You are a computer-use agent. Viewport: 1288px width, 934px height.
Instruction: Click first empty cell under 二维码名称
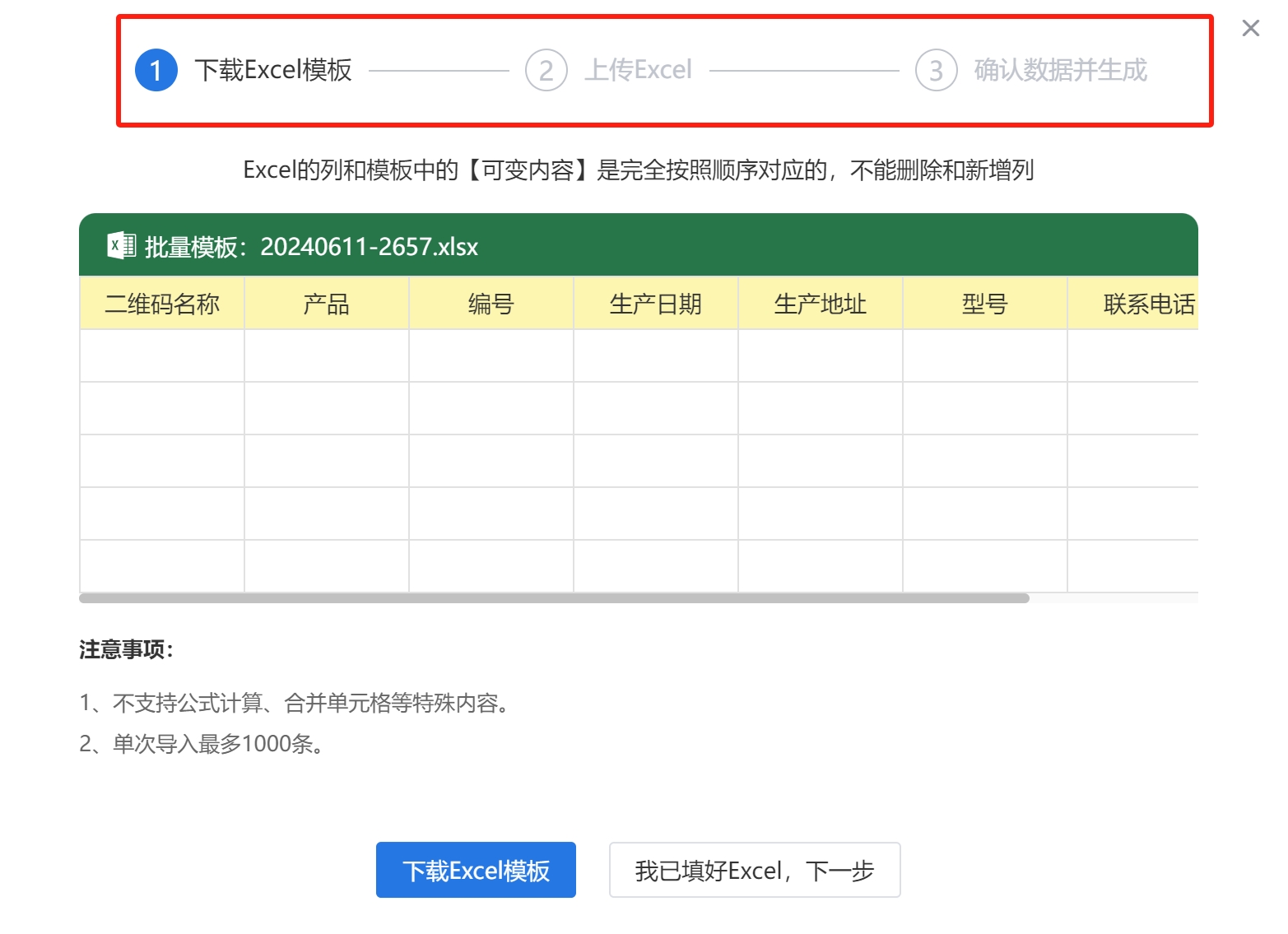pos(162,355)
